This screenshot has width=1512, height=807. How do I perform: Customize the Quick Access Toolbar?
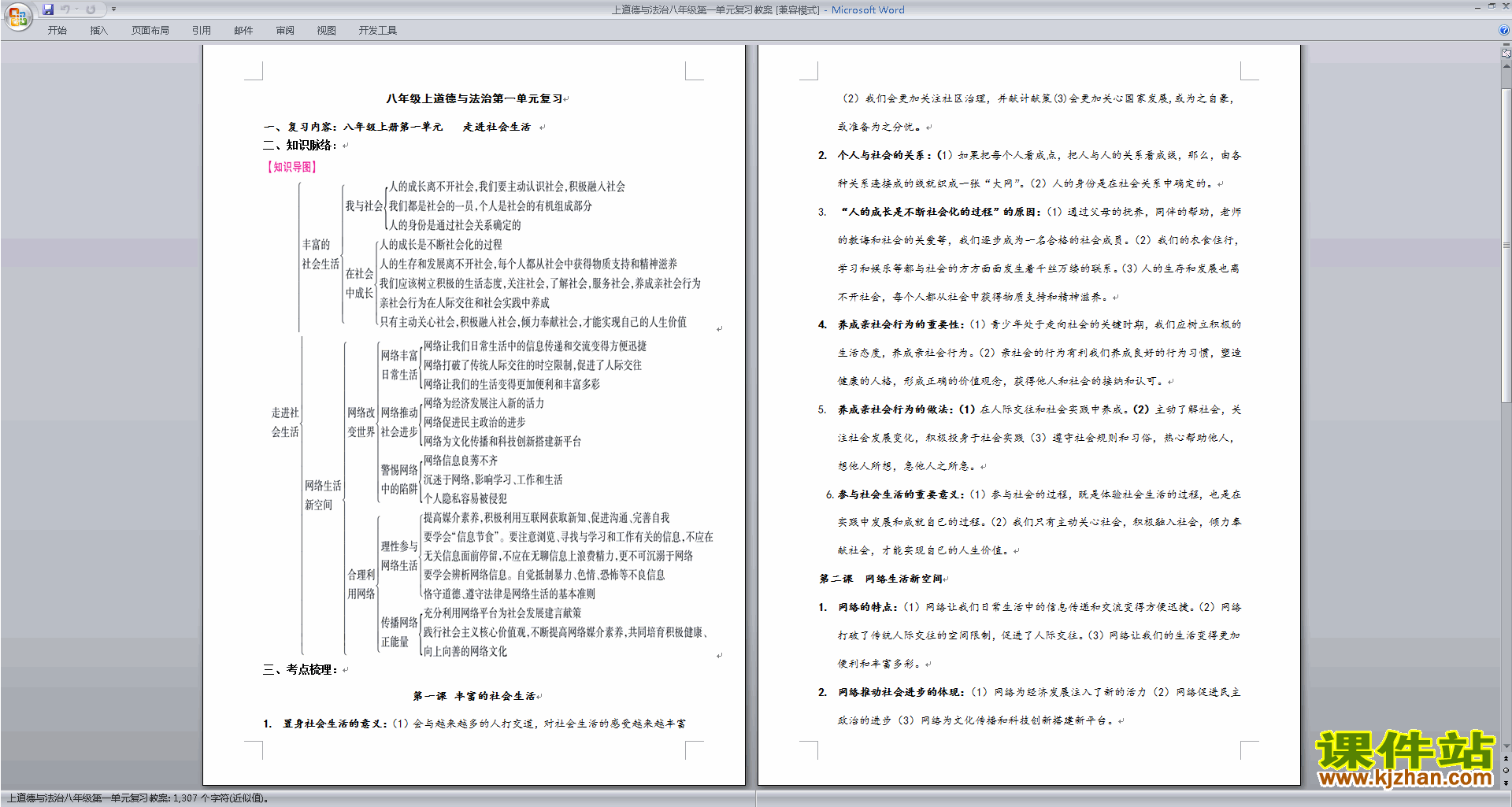click(113, 9)
